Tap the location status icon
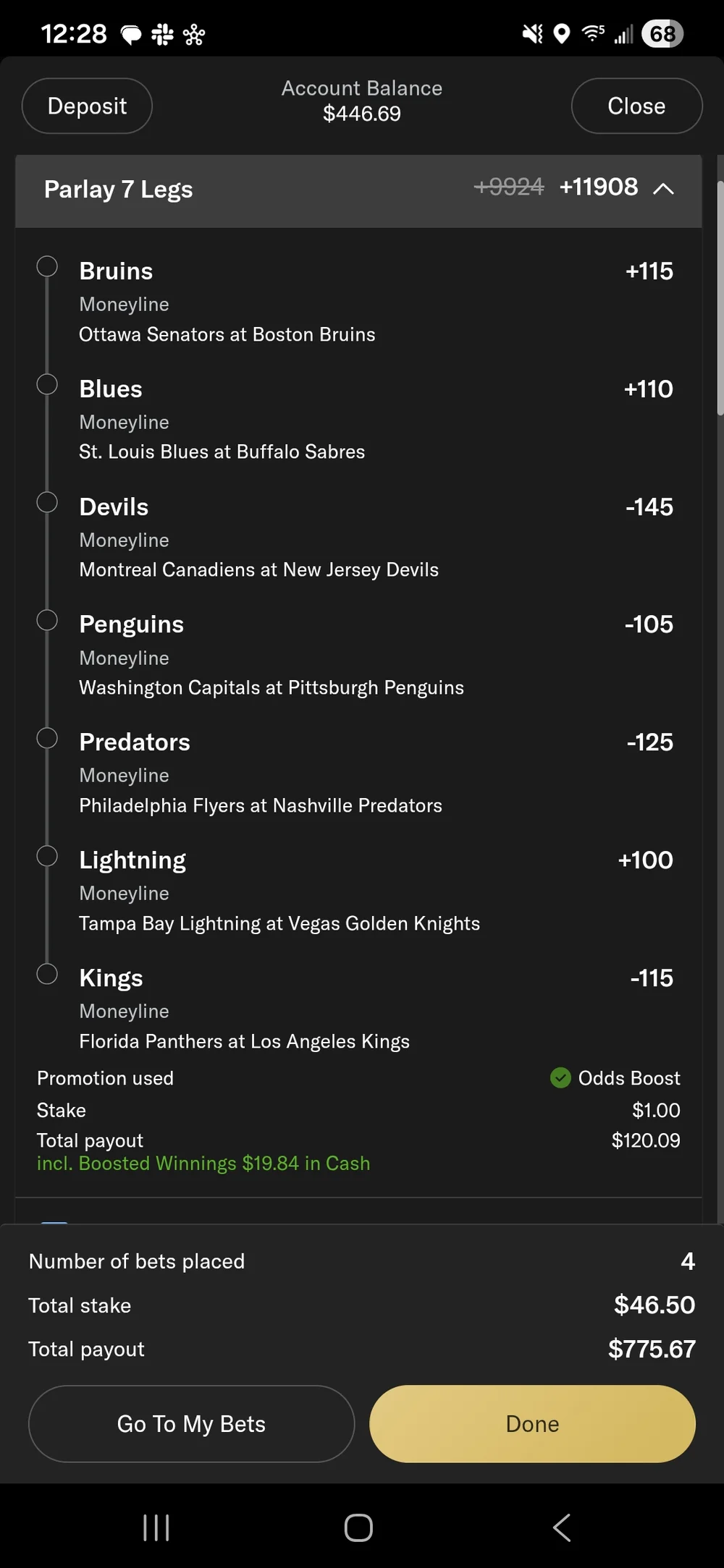724x1568 pixels. click(562, 34)
